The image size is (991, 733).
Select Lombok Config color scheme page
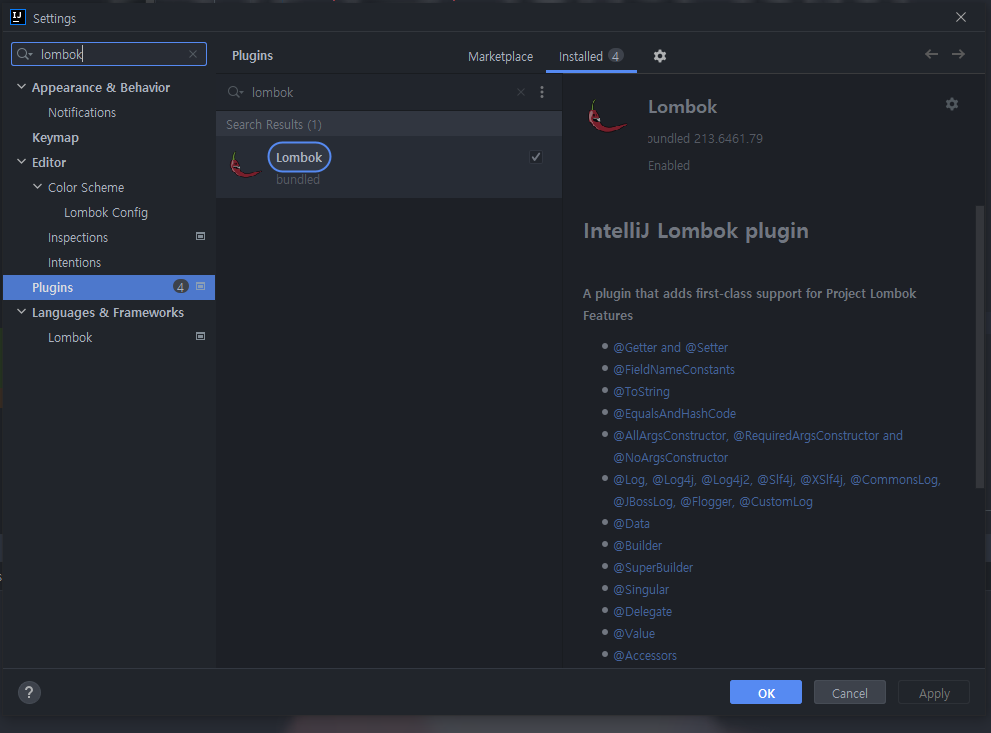click(106, 212)
